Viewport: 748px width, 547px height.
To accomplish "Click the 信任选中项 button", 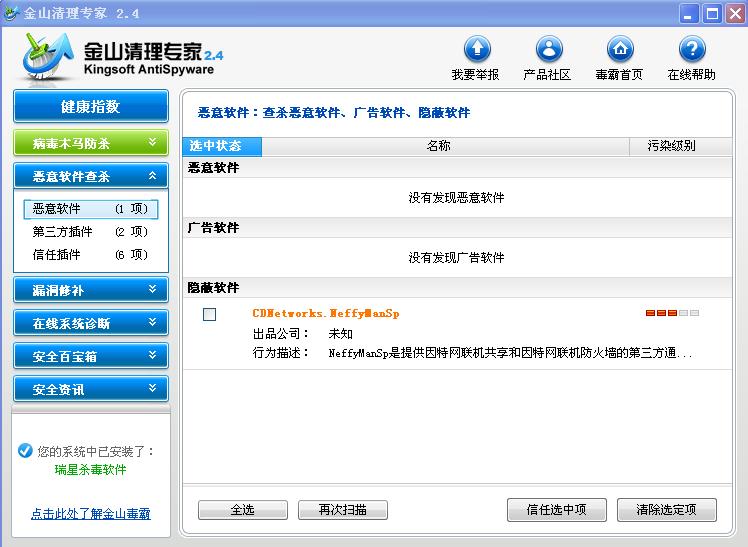I will [557, 510].
